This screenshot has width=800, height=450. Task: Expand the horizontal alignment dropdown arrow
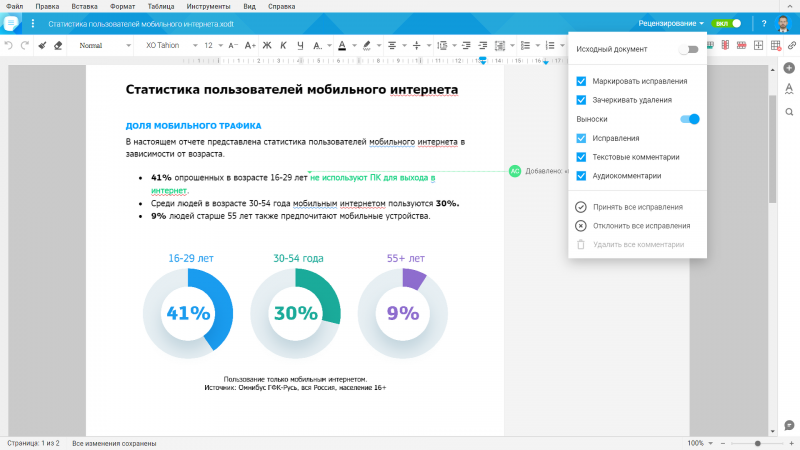404,45
